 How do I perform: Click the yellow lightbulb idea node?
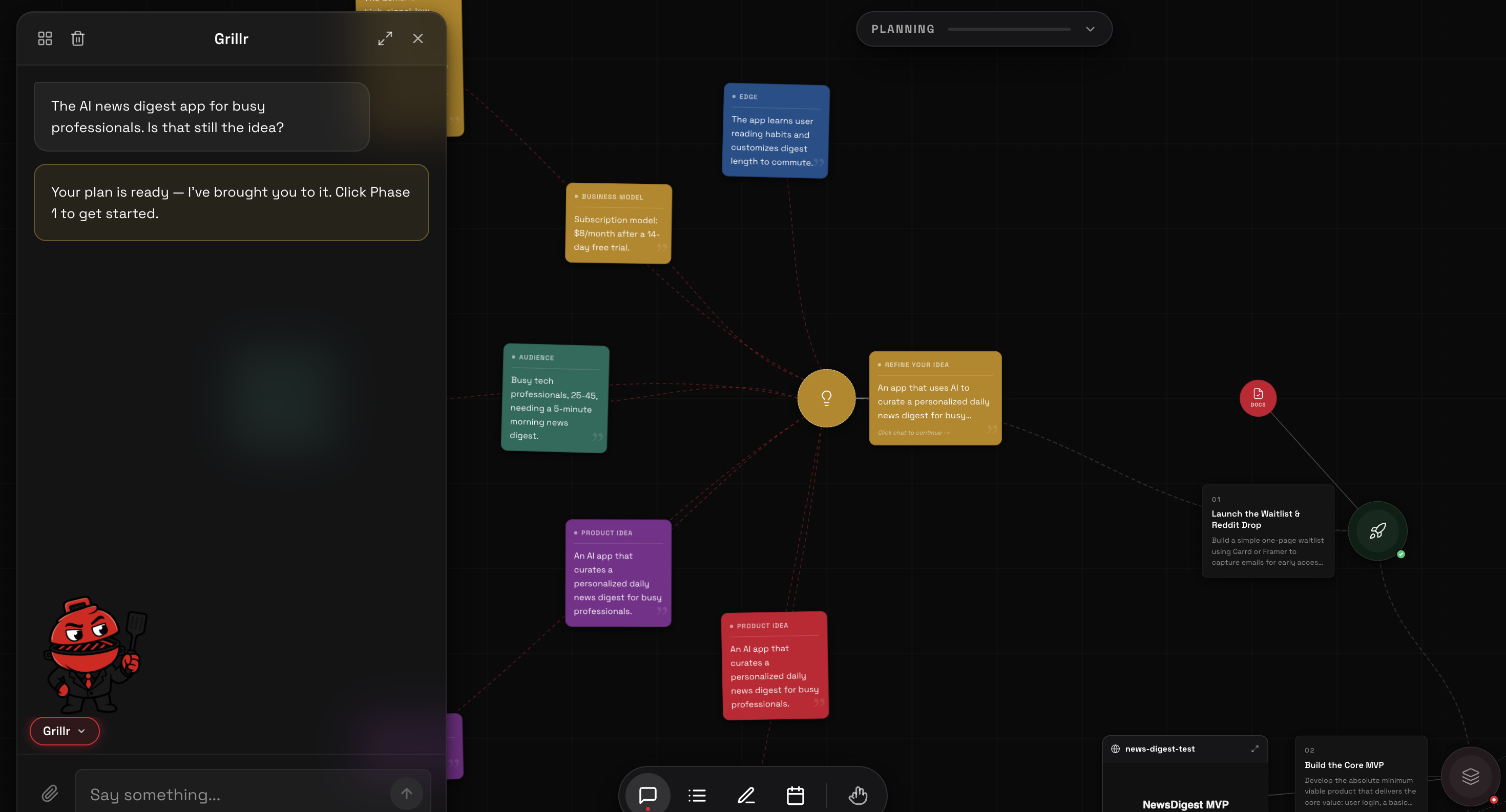(826, 398)
